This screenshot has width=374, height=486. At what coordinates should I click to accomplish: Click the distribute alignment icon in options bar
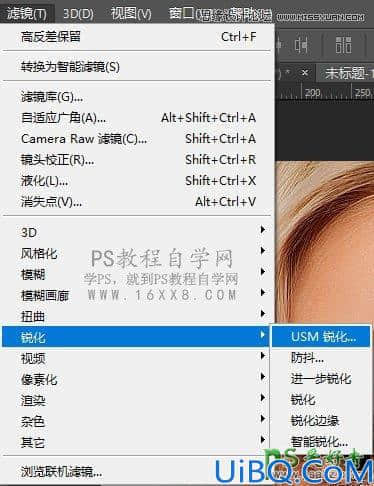pyautogui.click(x=343, y=45)
